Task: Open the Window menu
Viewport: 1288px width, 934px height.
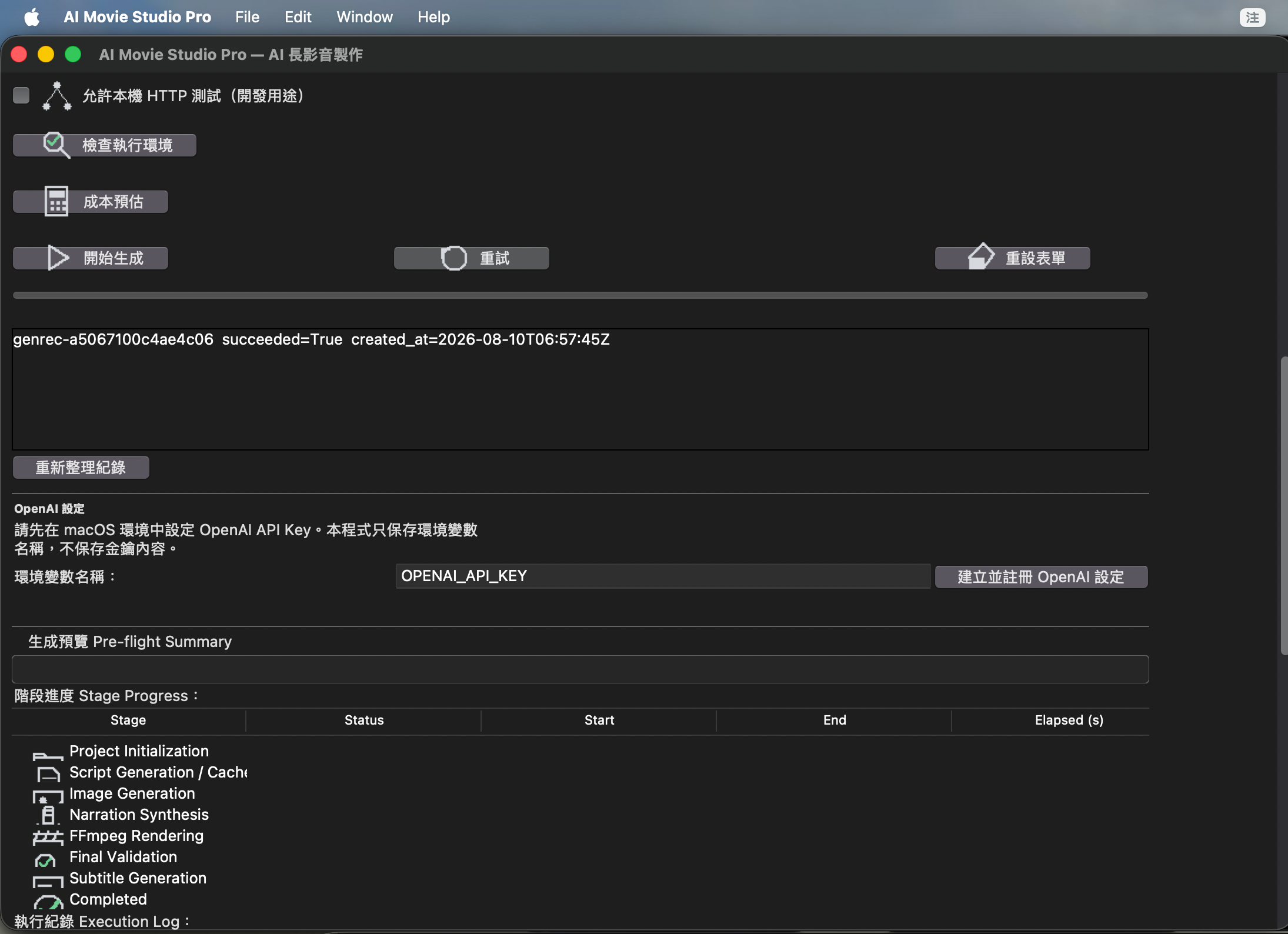Action: pyautogui.click(x=365, y=17)
